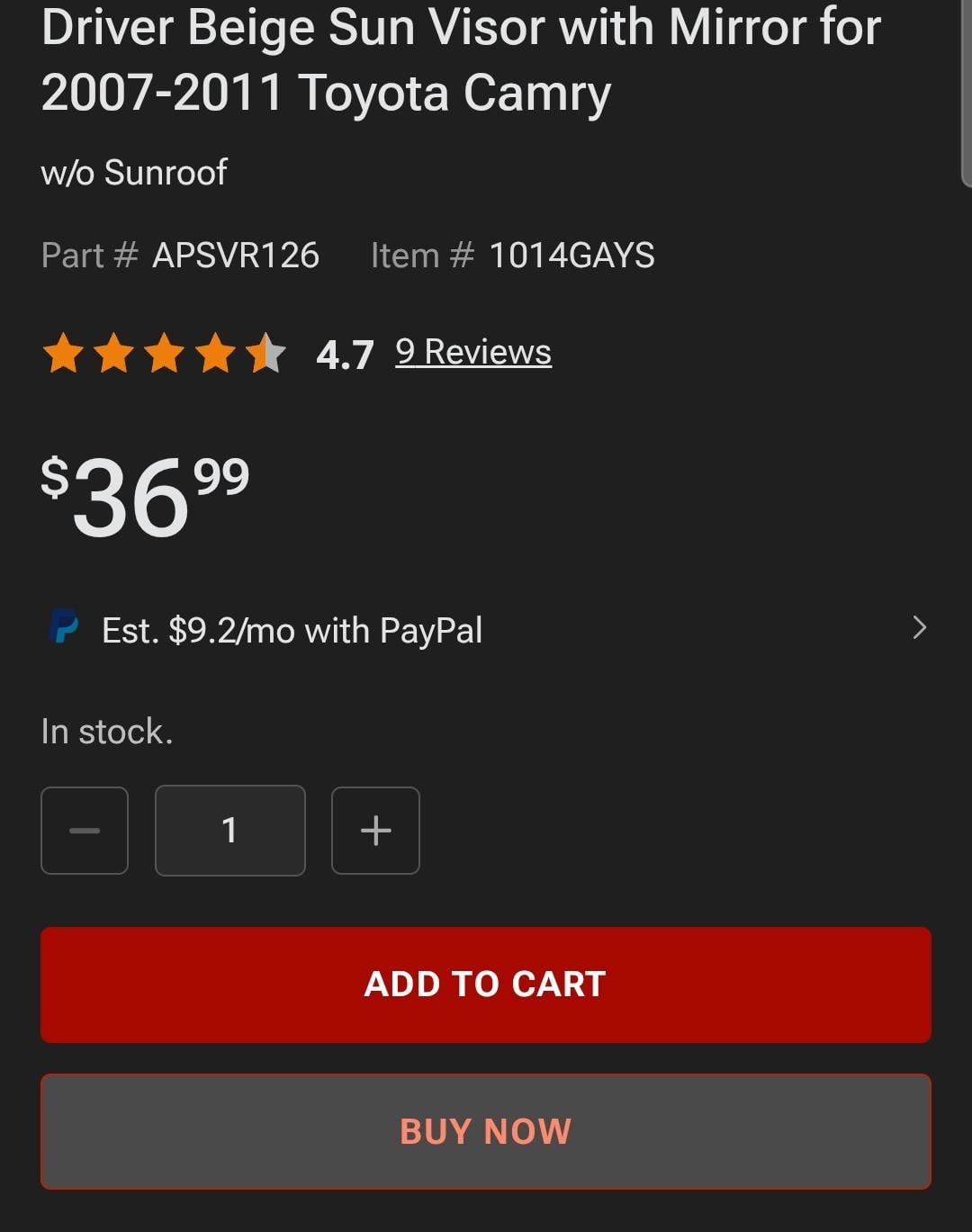Viewport: 972px width, 1232px height.
Task: Click the page scrollbar handle
Action: point(966,90)
